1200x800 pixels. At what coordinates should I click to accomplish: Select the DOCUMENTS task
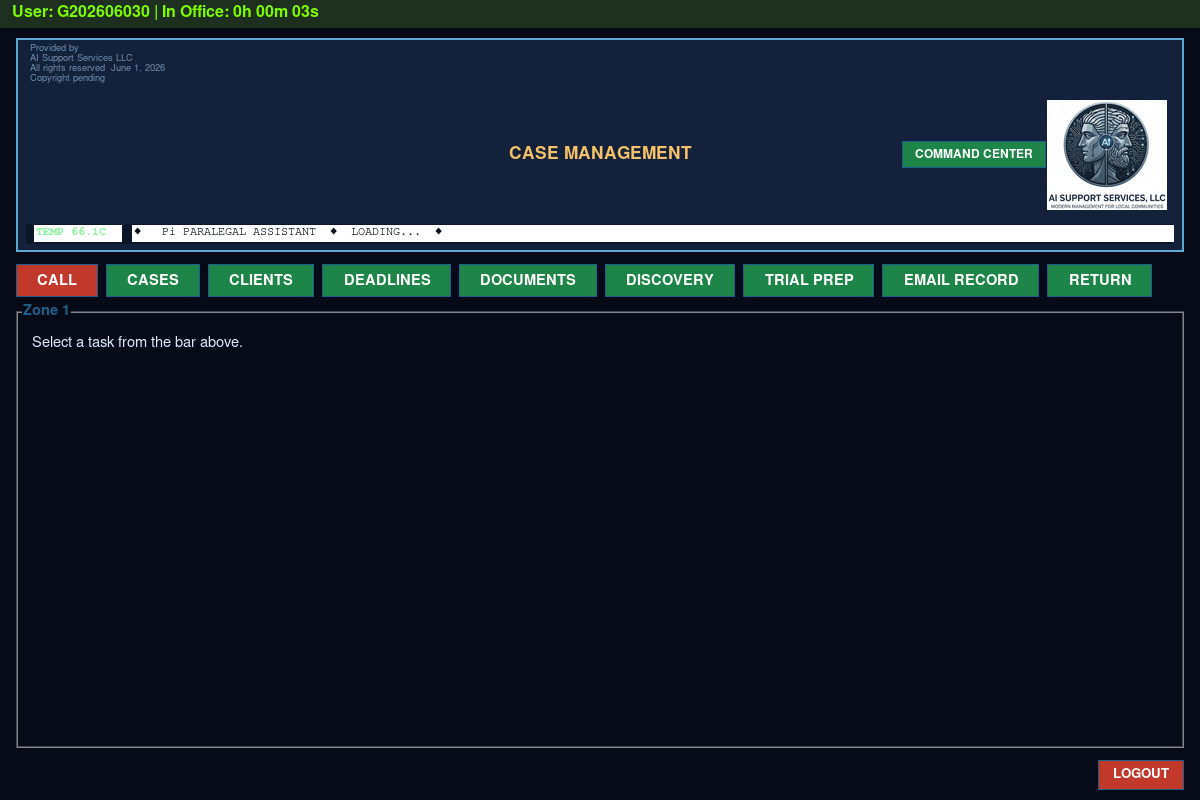click(528, 280)
